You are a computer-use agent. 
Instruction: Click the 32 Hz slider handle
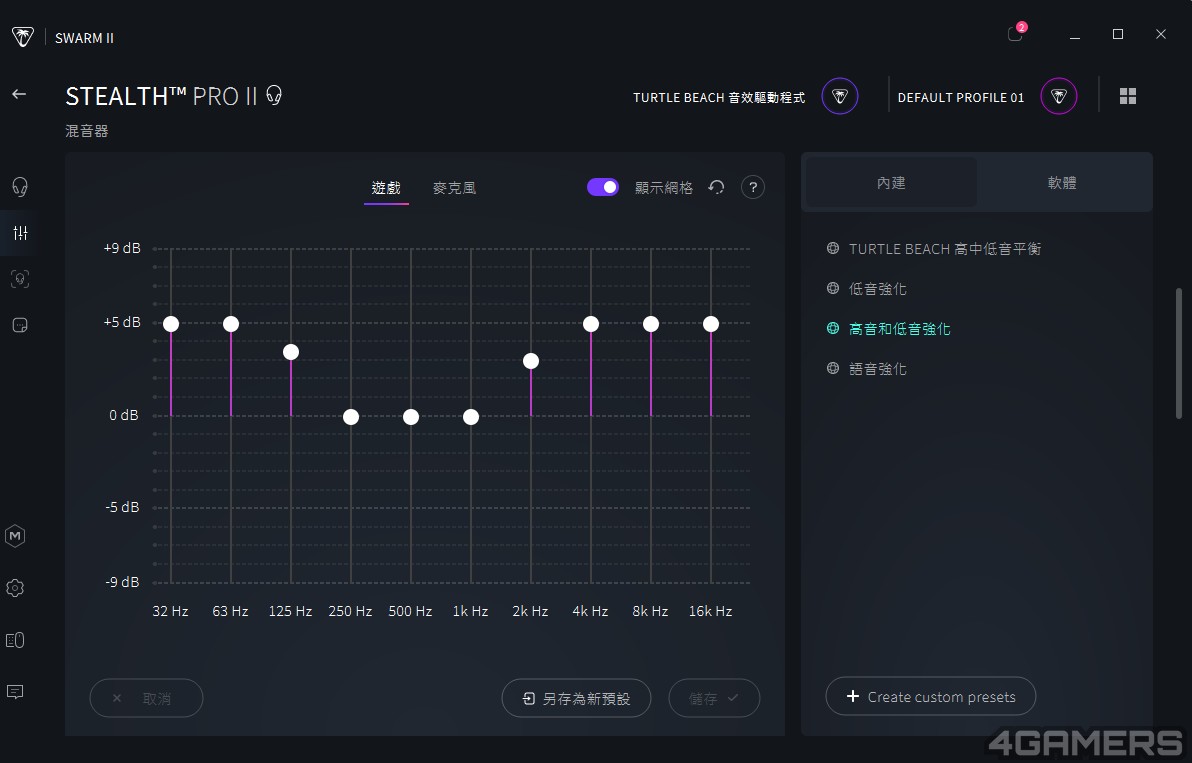(171, 324)
